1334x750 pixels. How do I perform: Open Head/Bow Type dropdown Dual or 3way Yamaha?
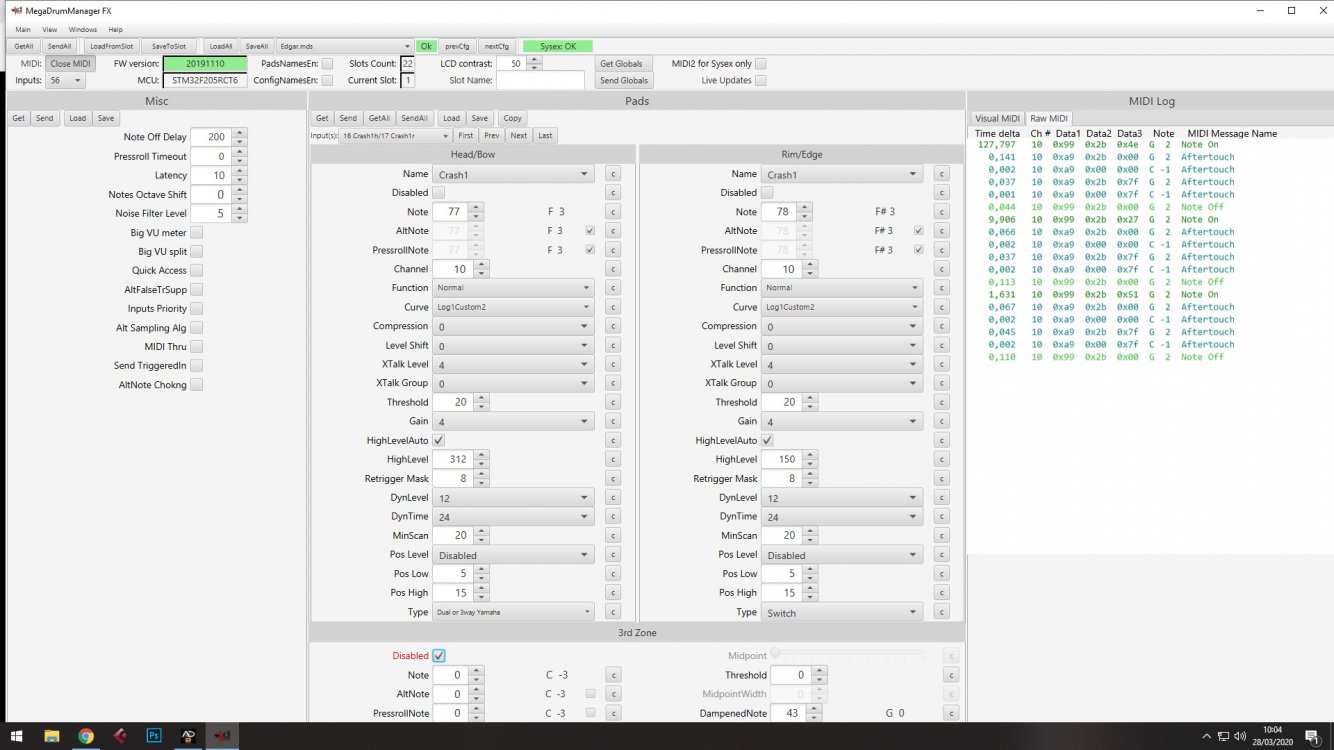[514, 612]
